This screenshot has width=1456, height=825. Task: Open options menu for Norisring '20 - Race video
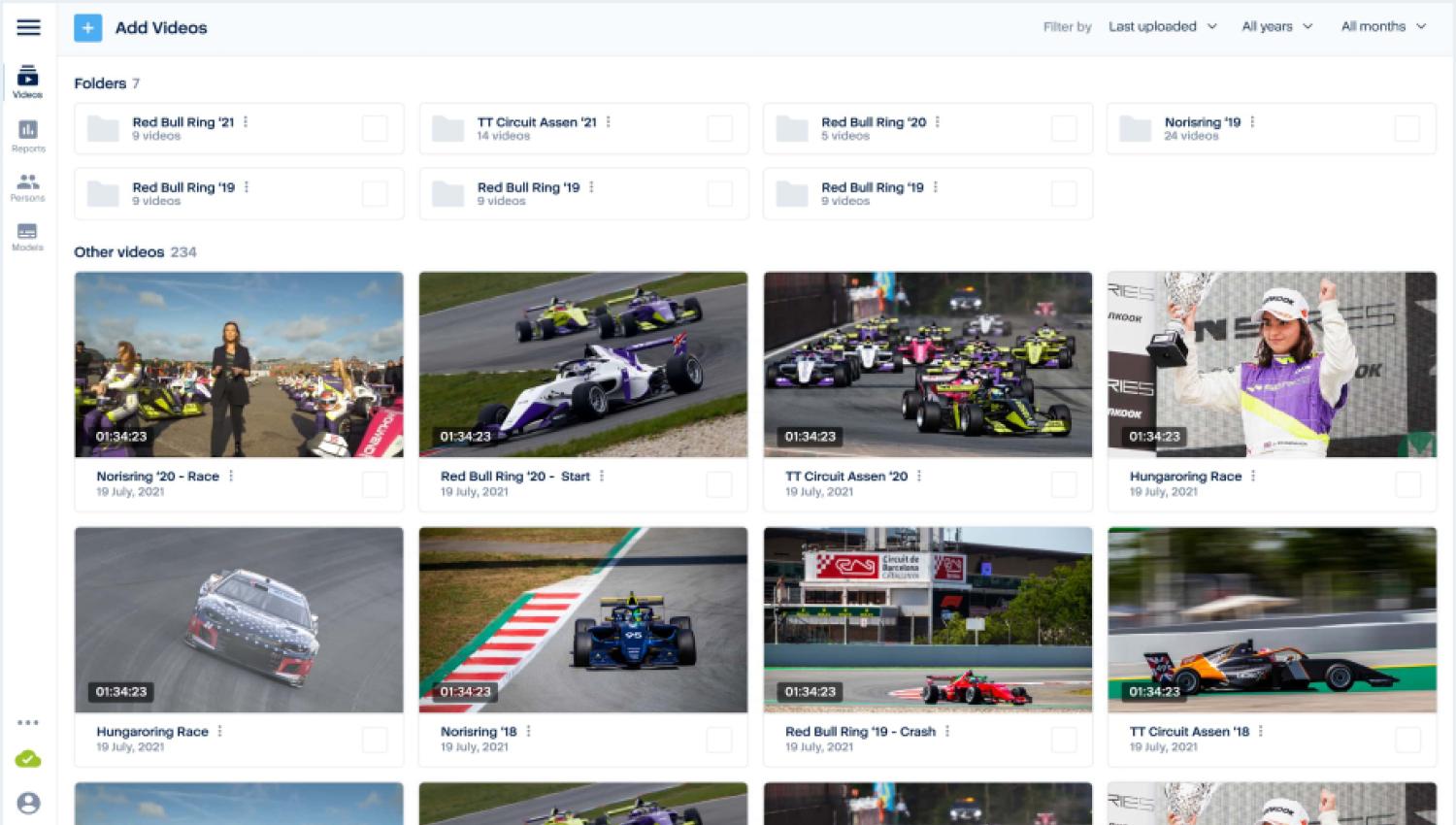[231, 477]
